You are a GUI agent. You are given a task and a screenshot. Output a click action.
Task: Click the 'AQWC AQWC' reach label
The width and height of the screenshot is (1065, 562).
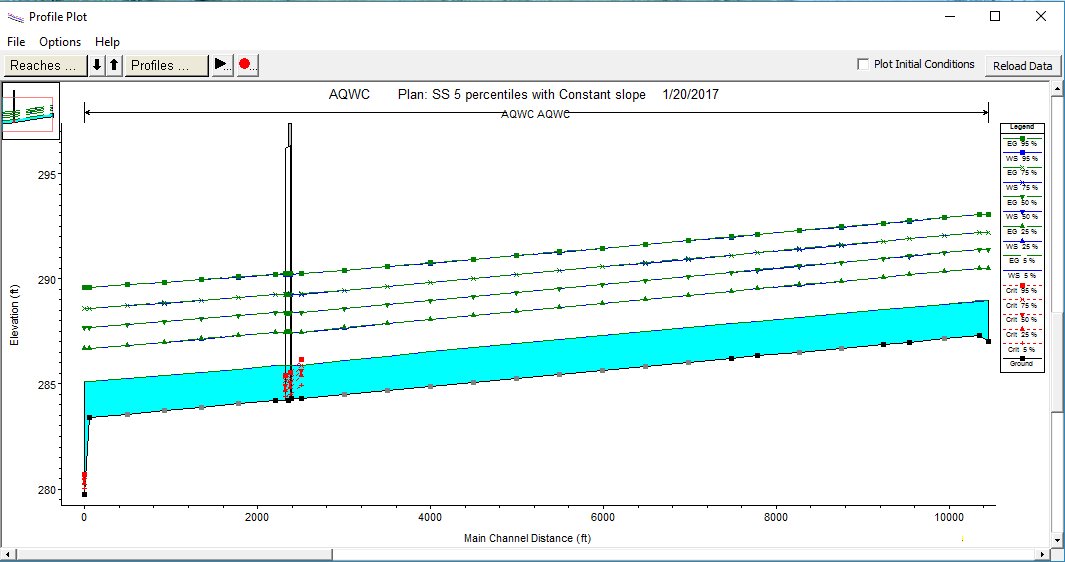(x=535, y=114)
